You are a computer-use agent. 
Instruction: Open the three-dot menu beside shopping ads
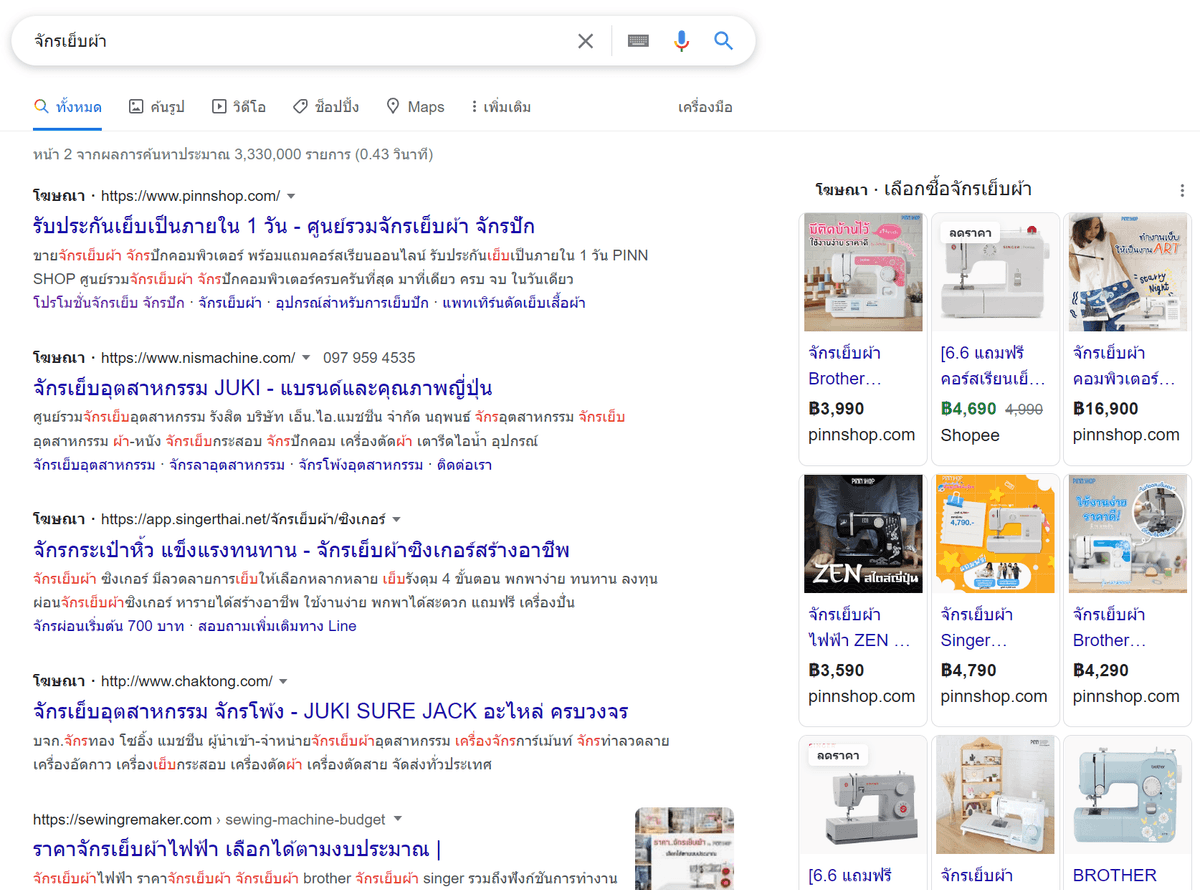pos(1182,190)
